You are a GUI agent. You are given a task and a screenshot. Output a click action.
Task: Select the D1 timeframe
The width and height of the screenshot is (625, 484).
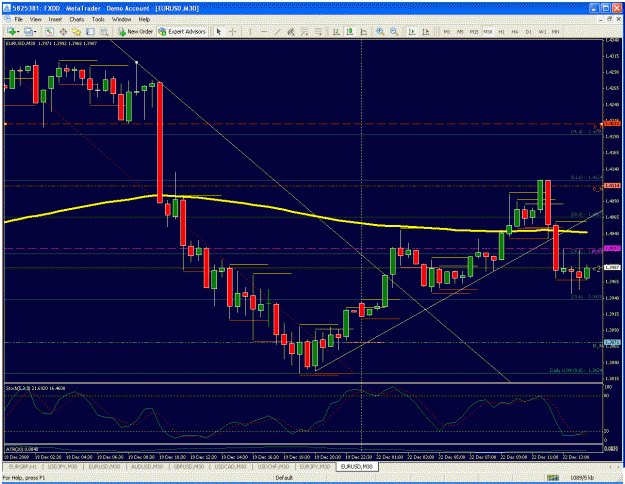pos(529,31)
